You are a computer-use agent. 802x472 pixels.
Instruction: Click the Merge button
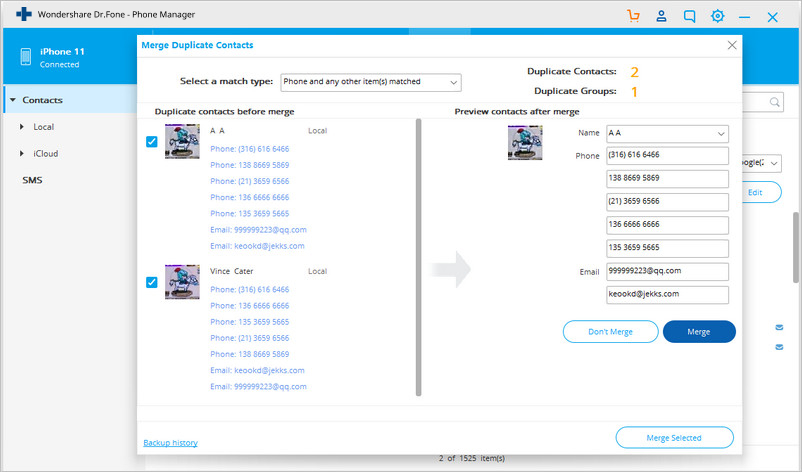[699, 332]
